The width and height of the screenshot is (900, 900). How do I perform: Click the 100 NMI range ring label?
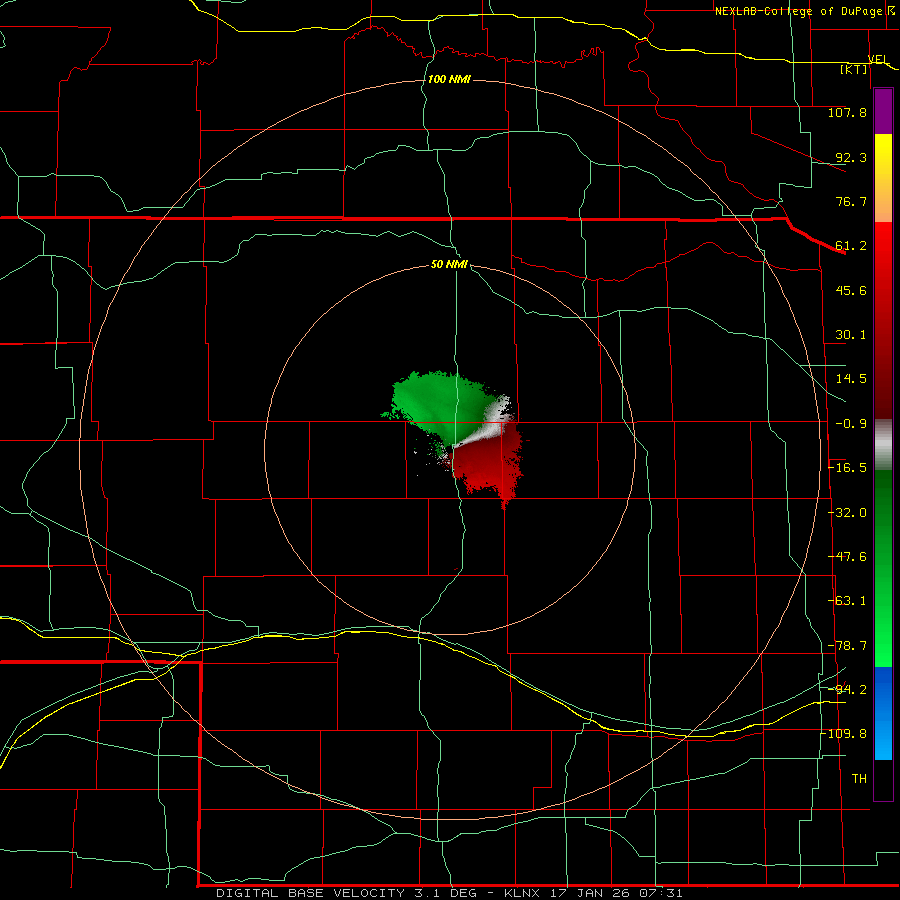coord(449,79)
